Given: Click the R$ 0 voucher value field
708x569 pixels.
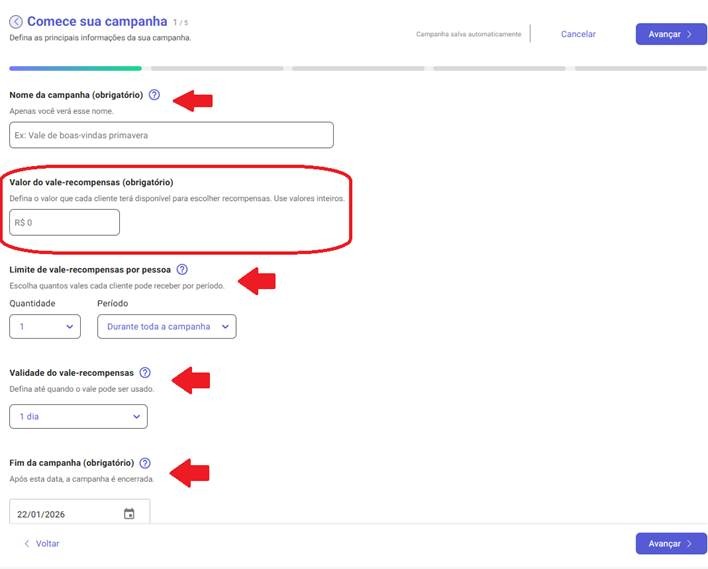Looking at the screenshot, I should coord(64,222).
